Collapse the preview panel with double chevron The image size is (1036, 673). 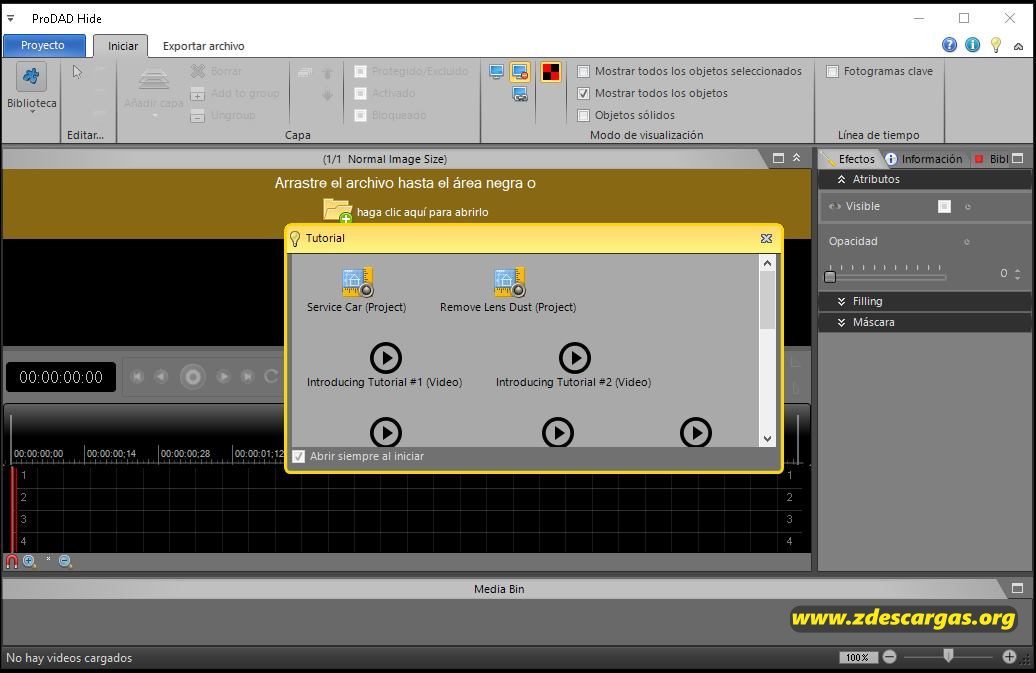797,158
